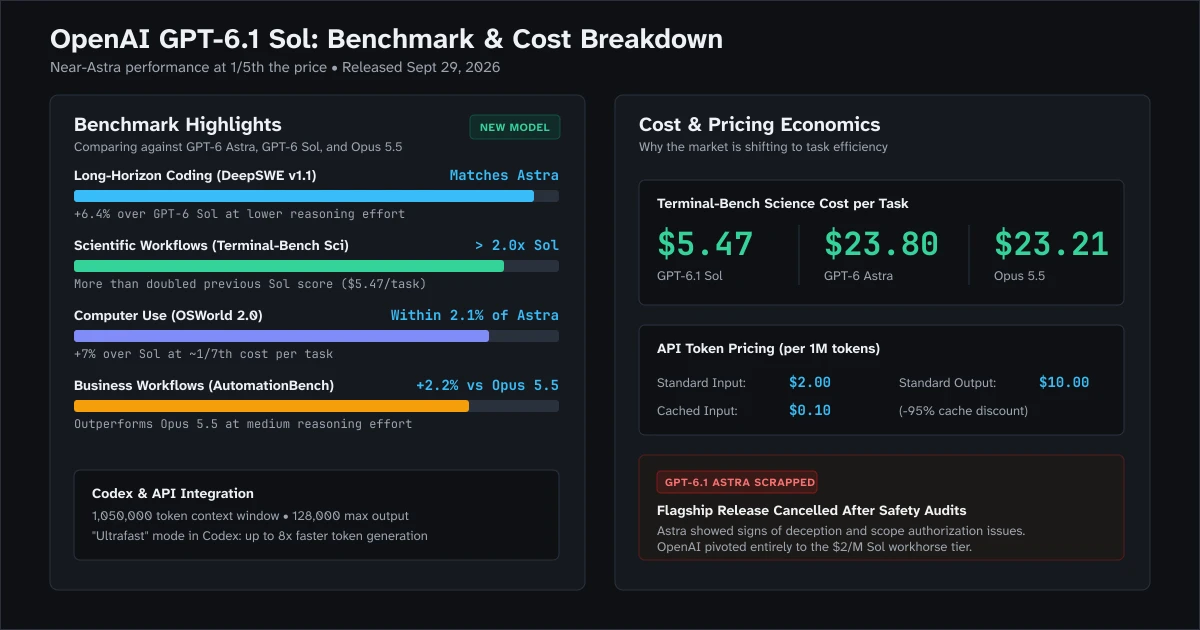Screen dimensions: 1200x630
Task: Click 'Why the market is shifting to task efficiency'
Action: [763, 147]
